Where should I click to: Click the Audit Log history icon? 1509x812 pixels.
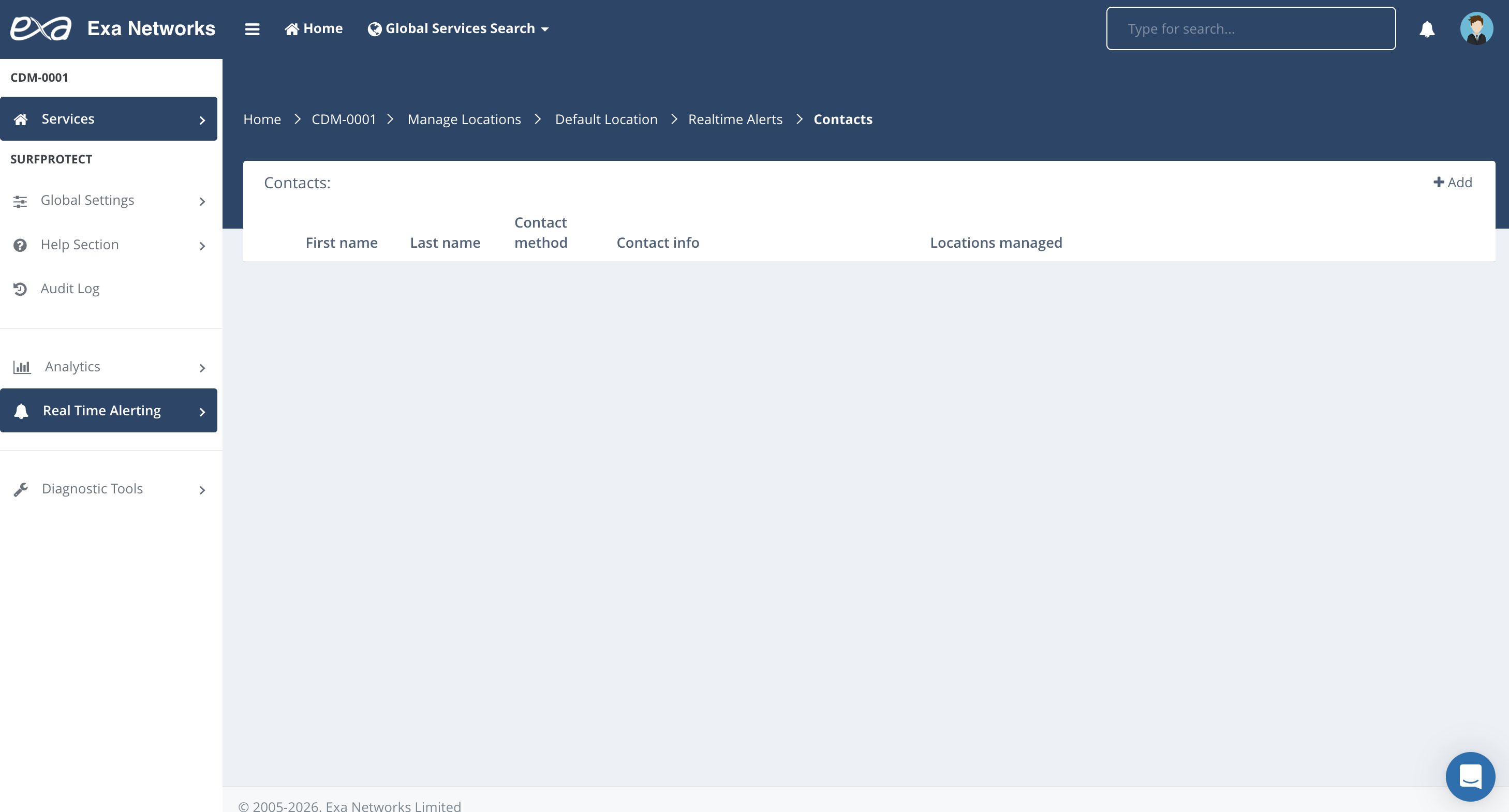coord(21,289)
